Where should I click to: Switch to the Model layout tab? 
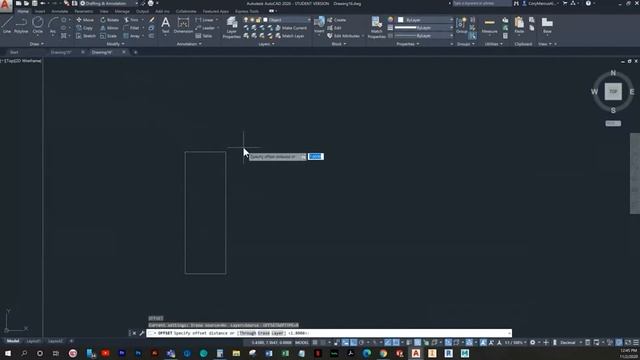coord(13,341)
